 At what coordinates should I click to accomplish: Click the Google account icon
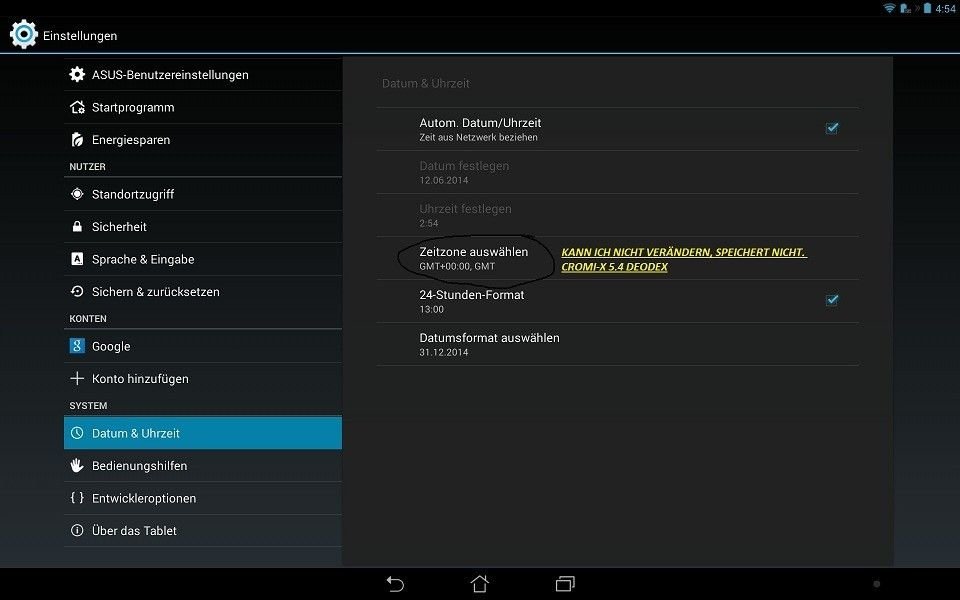[77, 346]
